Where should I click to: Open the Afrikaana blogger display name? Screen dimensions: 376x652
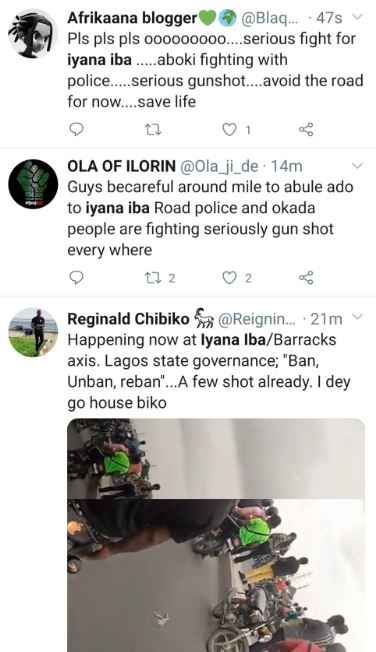[x=132, y=18]
